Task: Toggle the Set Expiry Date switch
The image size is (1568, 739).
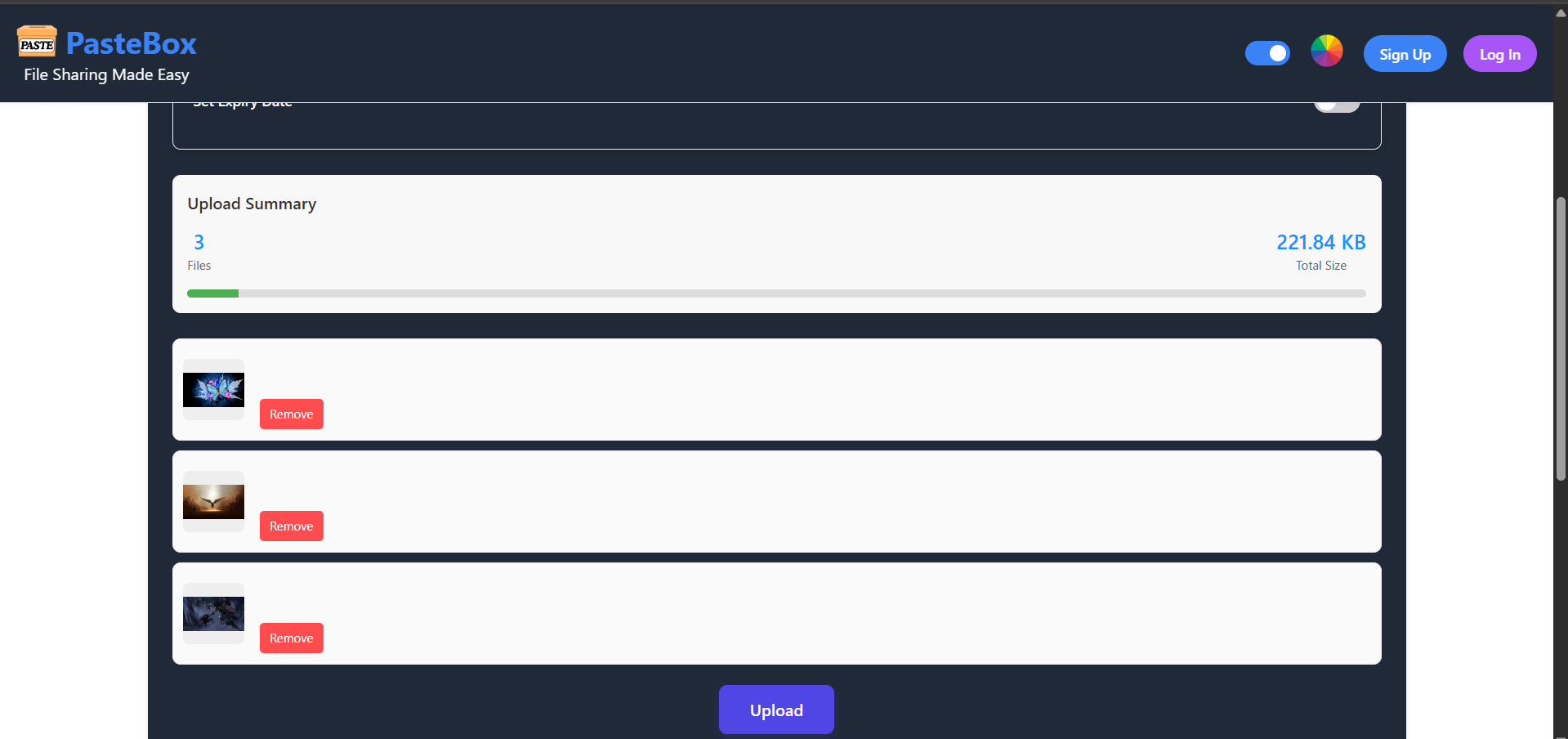Action: pyautogui.click(x=1337, y=105)
